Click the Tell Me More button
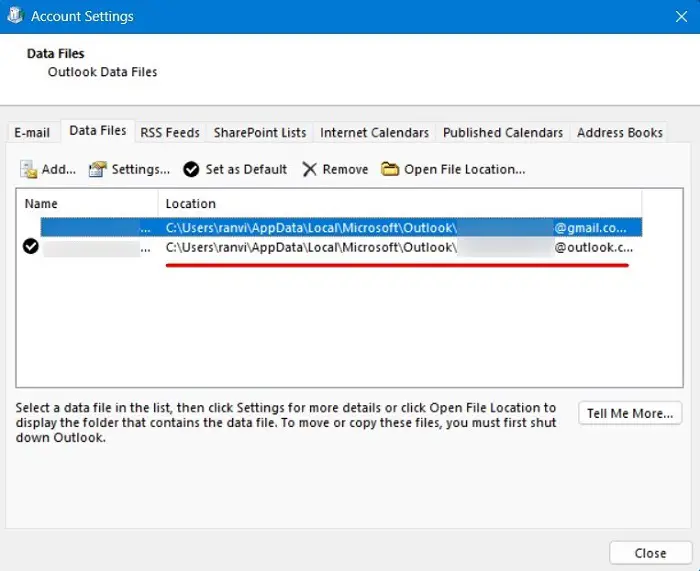Image resolution: width=700 pixels, height=571 pixels. [x=630, y=413]
